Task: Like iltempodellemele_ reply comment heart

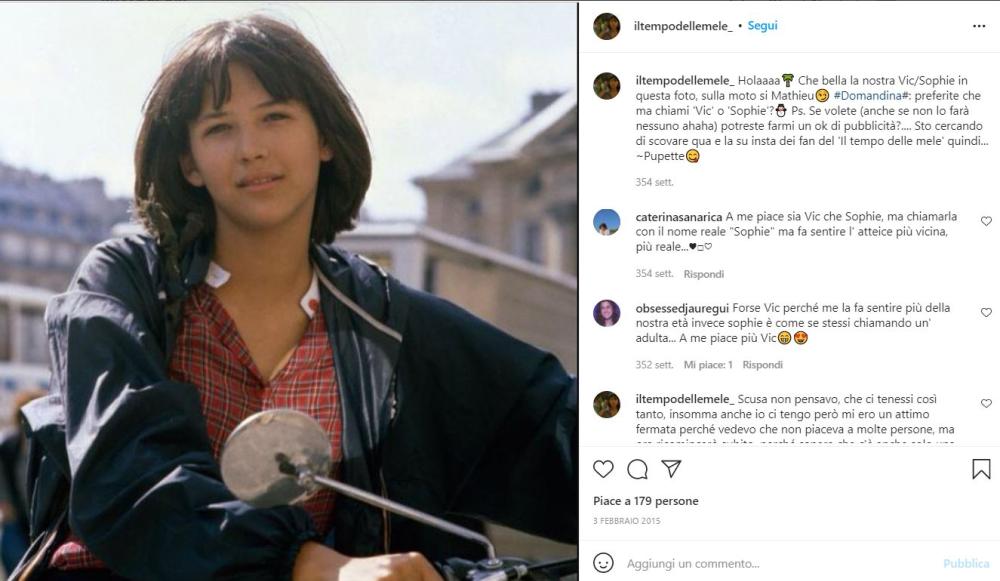Action: 986,404
